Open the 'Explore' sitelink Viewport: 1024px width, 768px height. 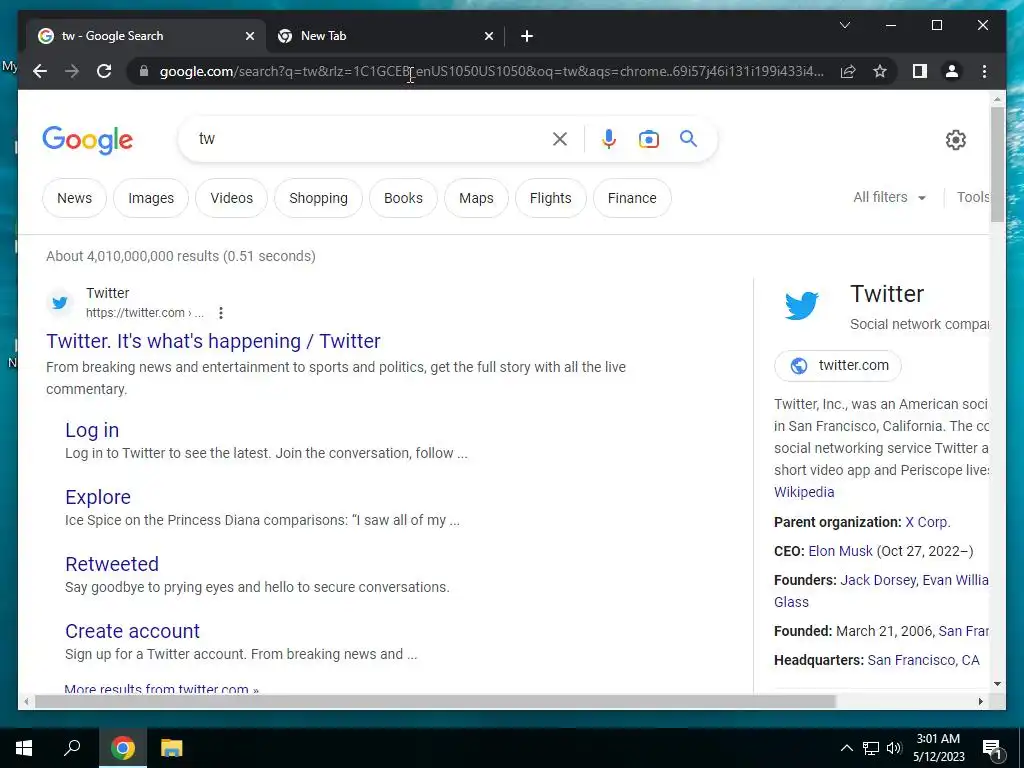pyautogui.click(x=98, y=497)
